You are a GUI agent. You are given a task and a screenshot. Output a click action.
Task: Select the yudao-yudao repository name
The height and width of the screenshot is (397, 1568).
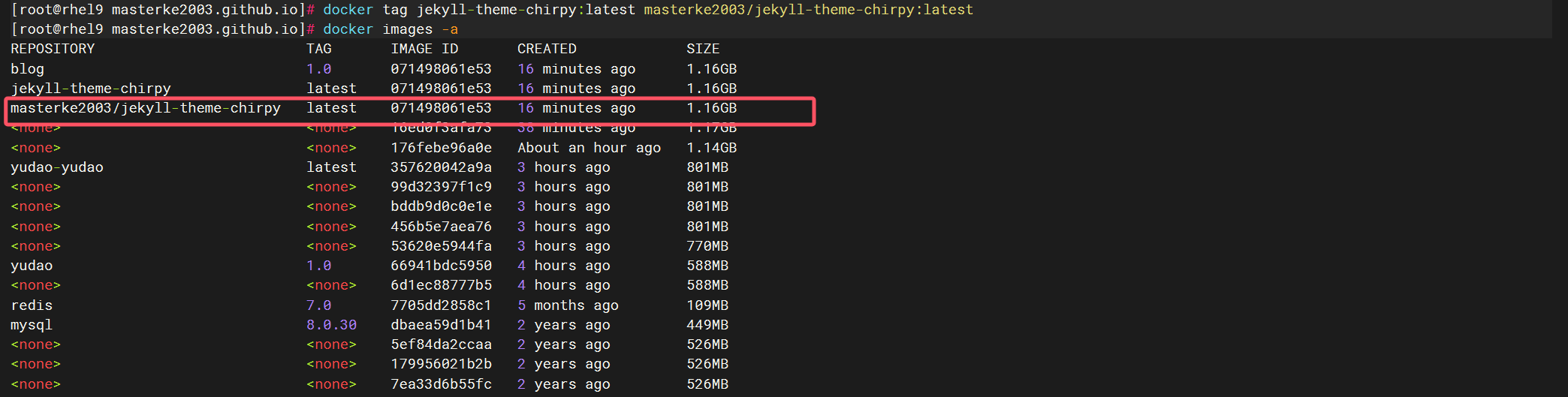(x=57, y=167)
